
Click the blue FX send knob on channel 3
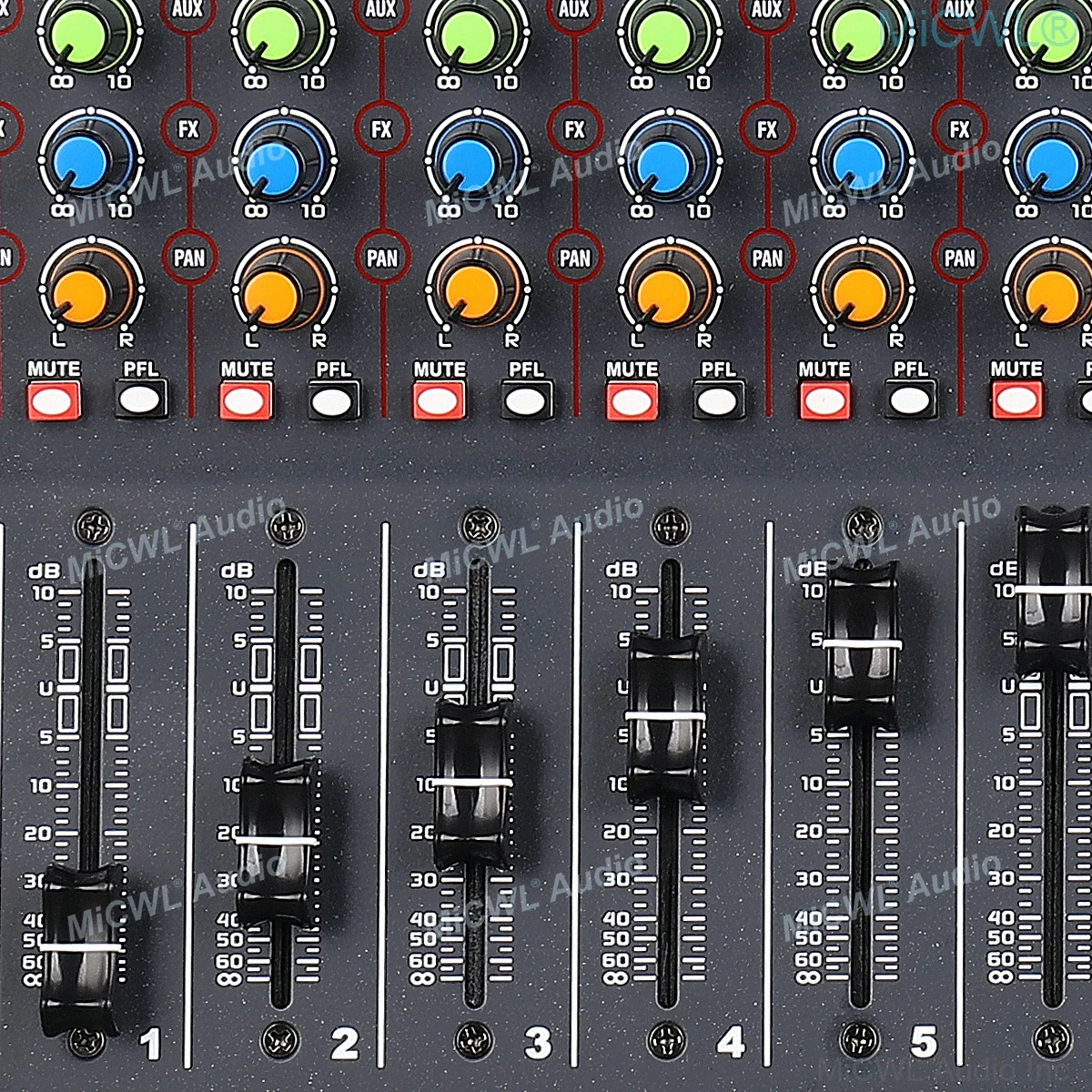(x=470, y=162)
